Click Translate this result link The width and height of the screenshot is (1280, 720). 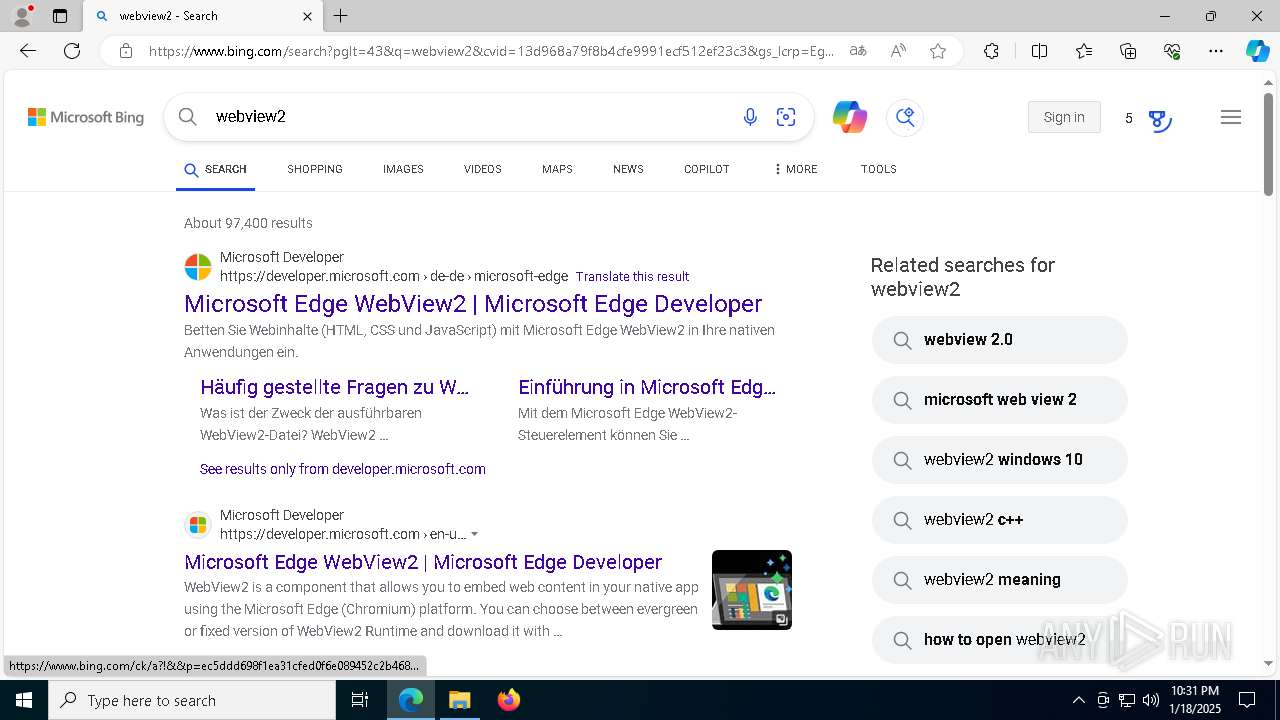[x=632, y=277]
